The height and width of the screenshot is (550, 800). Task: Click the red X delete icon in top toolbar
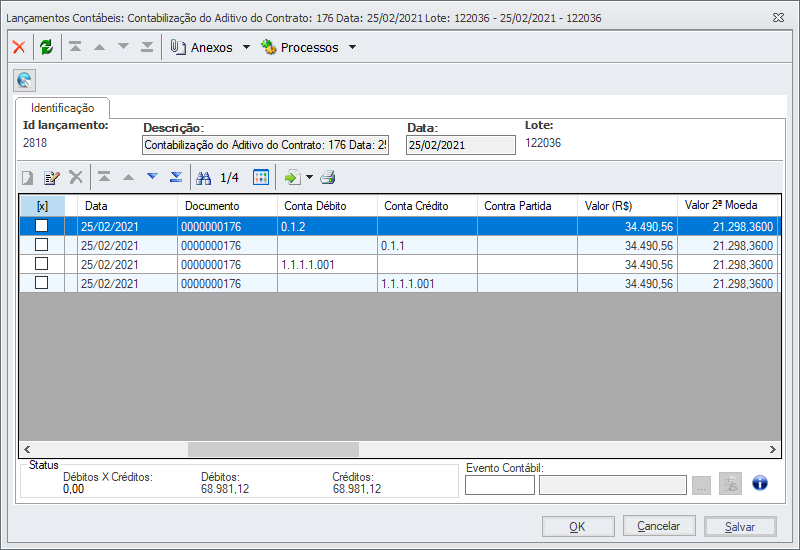coord(19,47)
